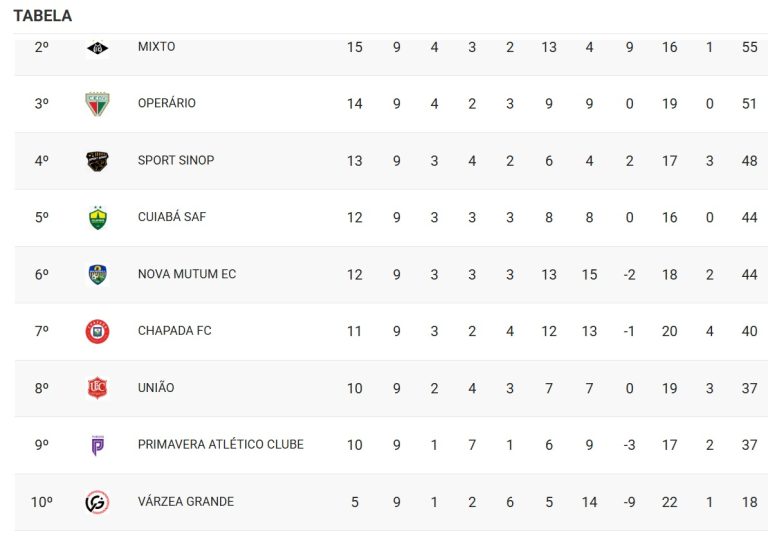
Task: Open the OPERÁRIO team link
Action: click(167, 103)
